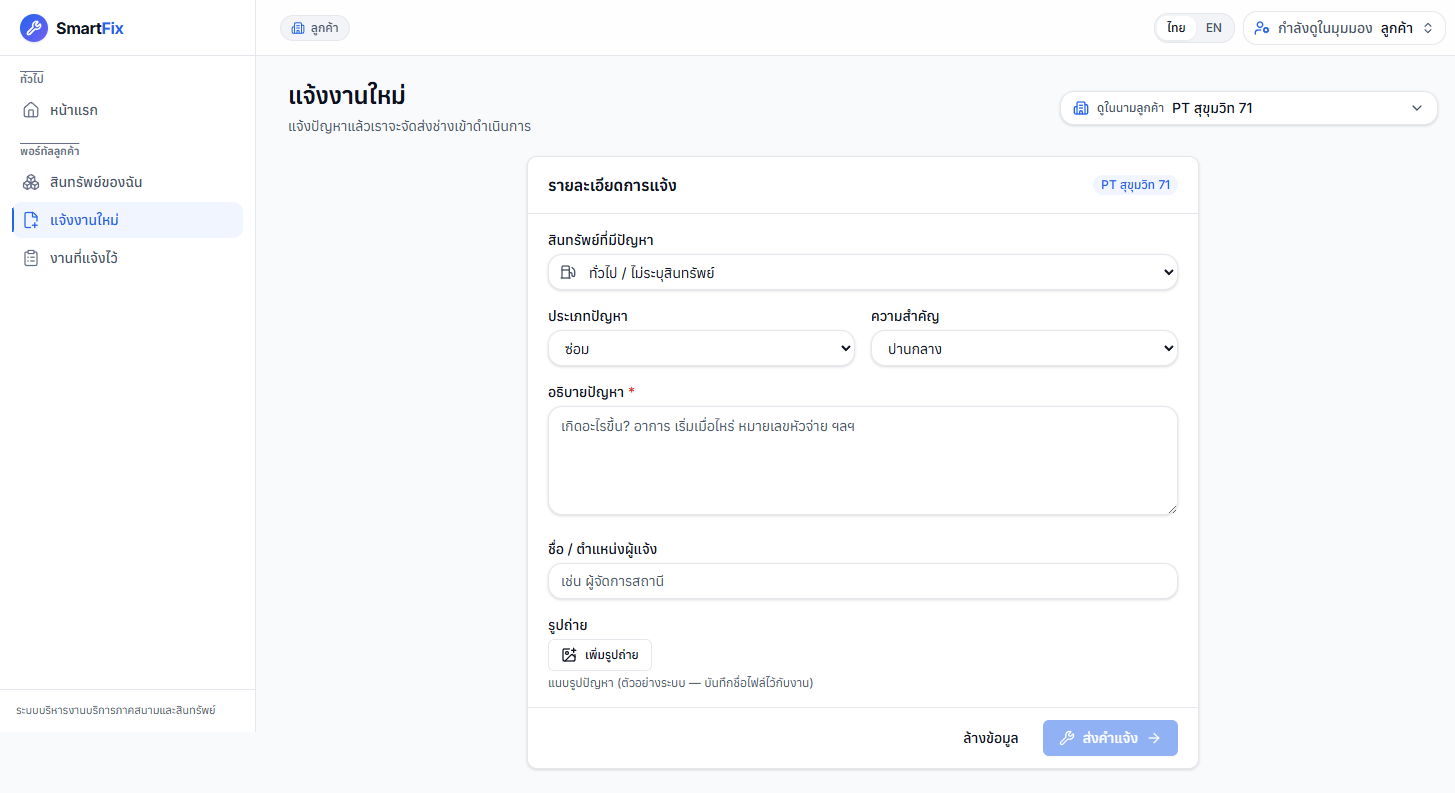
Task: Click the new-document icon beside แจ้งงานใหม่
Action: click(31, 220)
